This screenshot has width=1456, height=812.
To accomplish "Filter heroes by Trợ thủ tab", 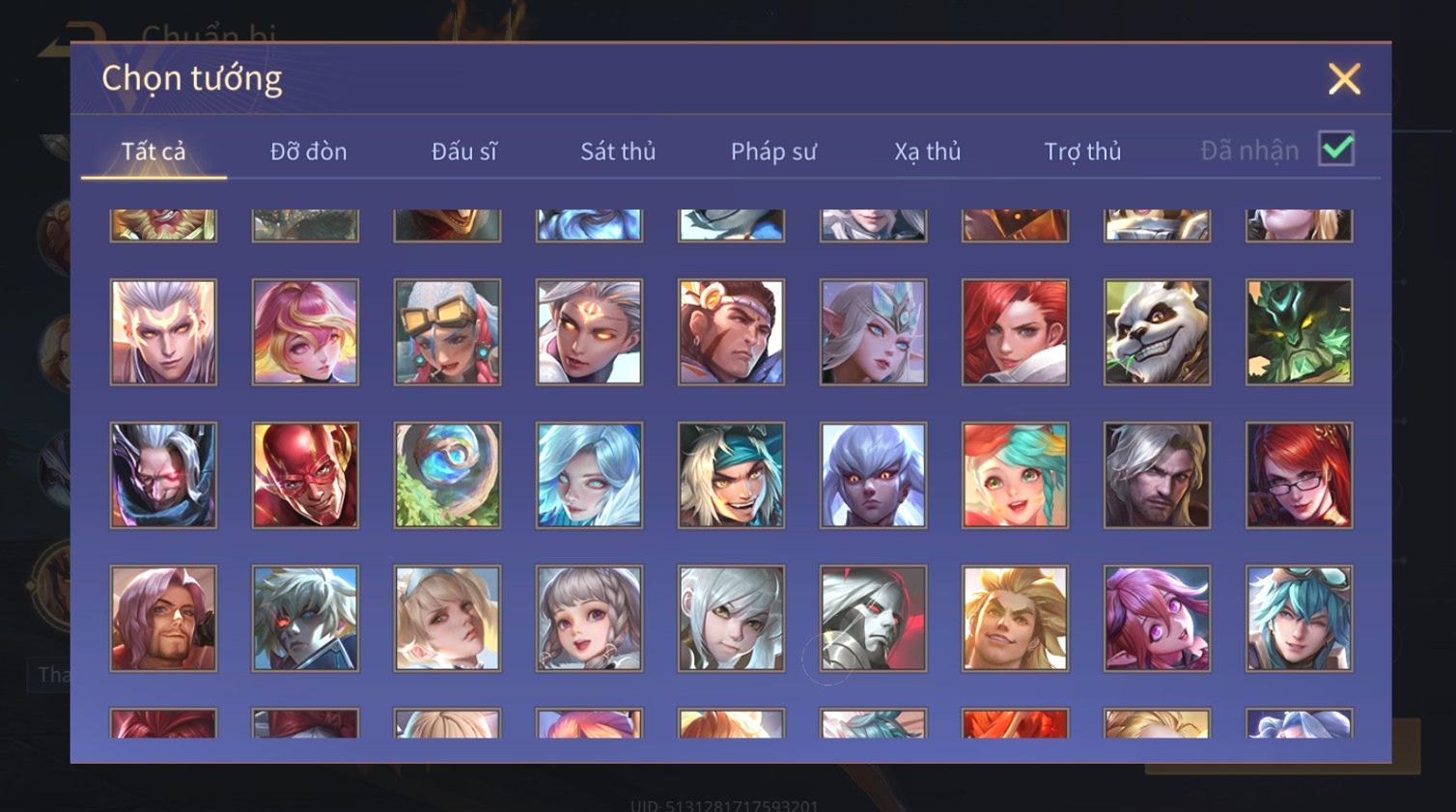I will [x=1082, y=152].
